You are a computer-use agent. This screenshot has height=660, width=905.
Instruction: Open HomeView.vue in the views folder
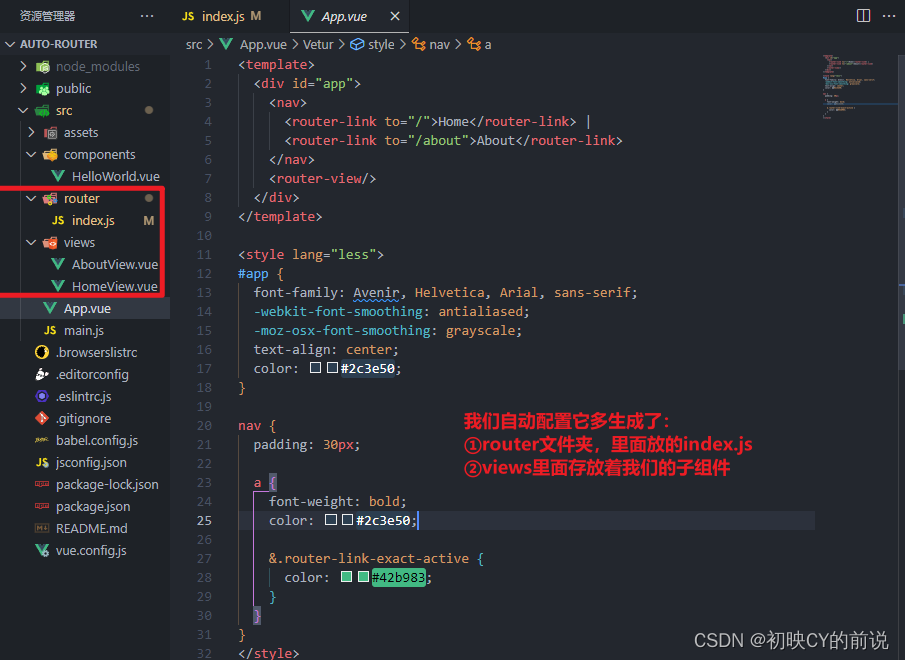point(114,287)
